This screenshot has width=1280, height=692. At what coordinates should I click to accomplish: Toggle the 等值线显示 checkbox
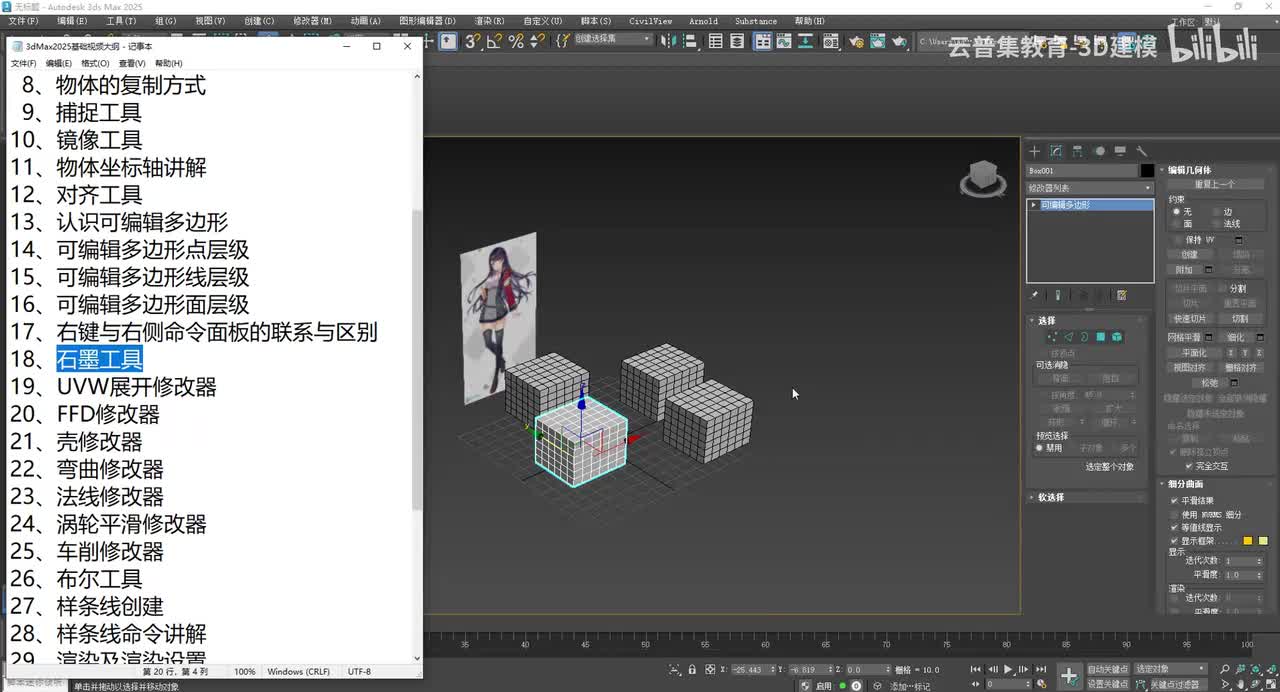click(x=1174, y=527)
